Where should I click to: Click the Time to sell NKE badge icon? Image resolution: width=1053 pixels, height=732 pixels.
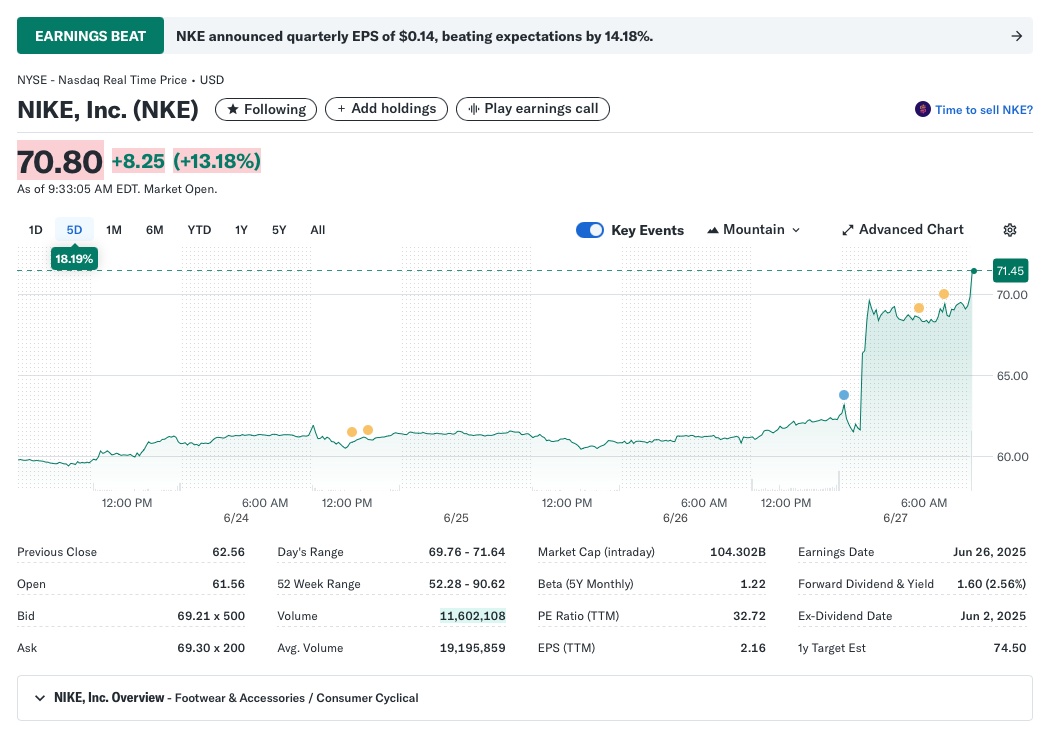pyautogui.click(x=923, y=109)
